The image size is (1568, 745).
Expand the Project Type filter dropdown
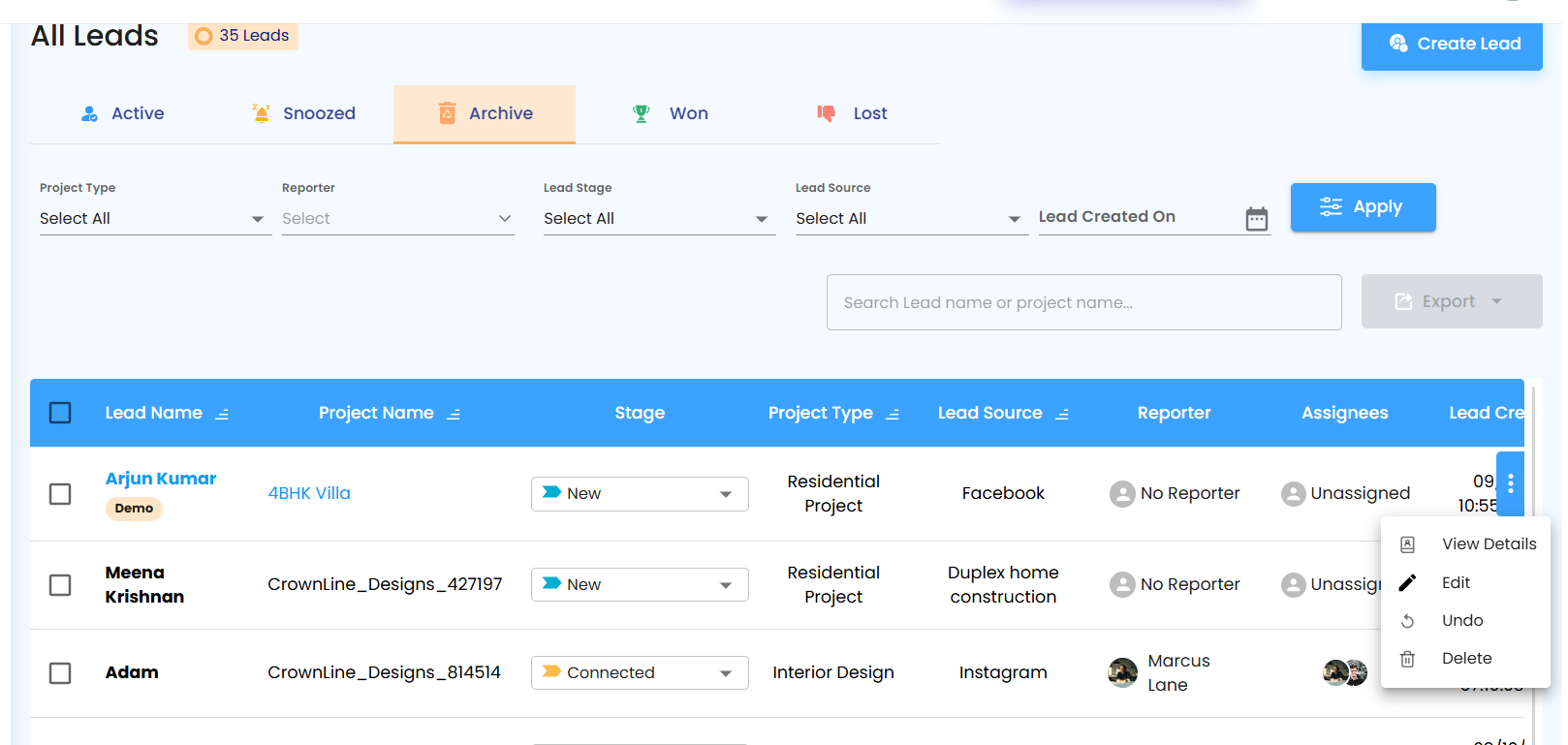(155, 219)
